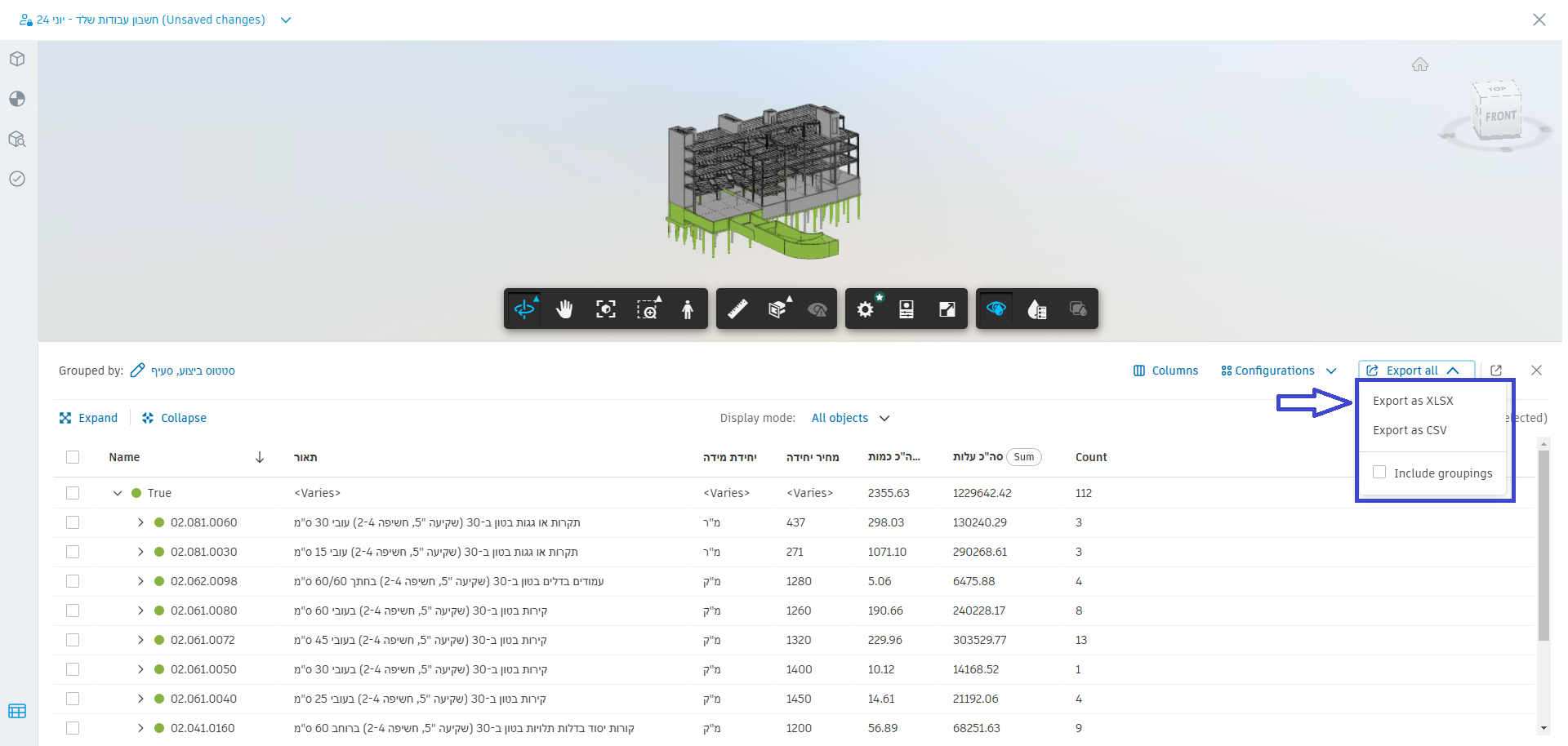Choose Export as XLSX

[1413, 401]
